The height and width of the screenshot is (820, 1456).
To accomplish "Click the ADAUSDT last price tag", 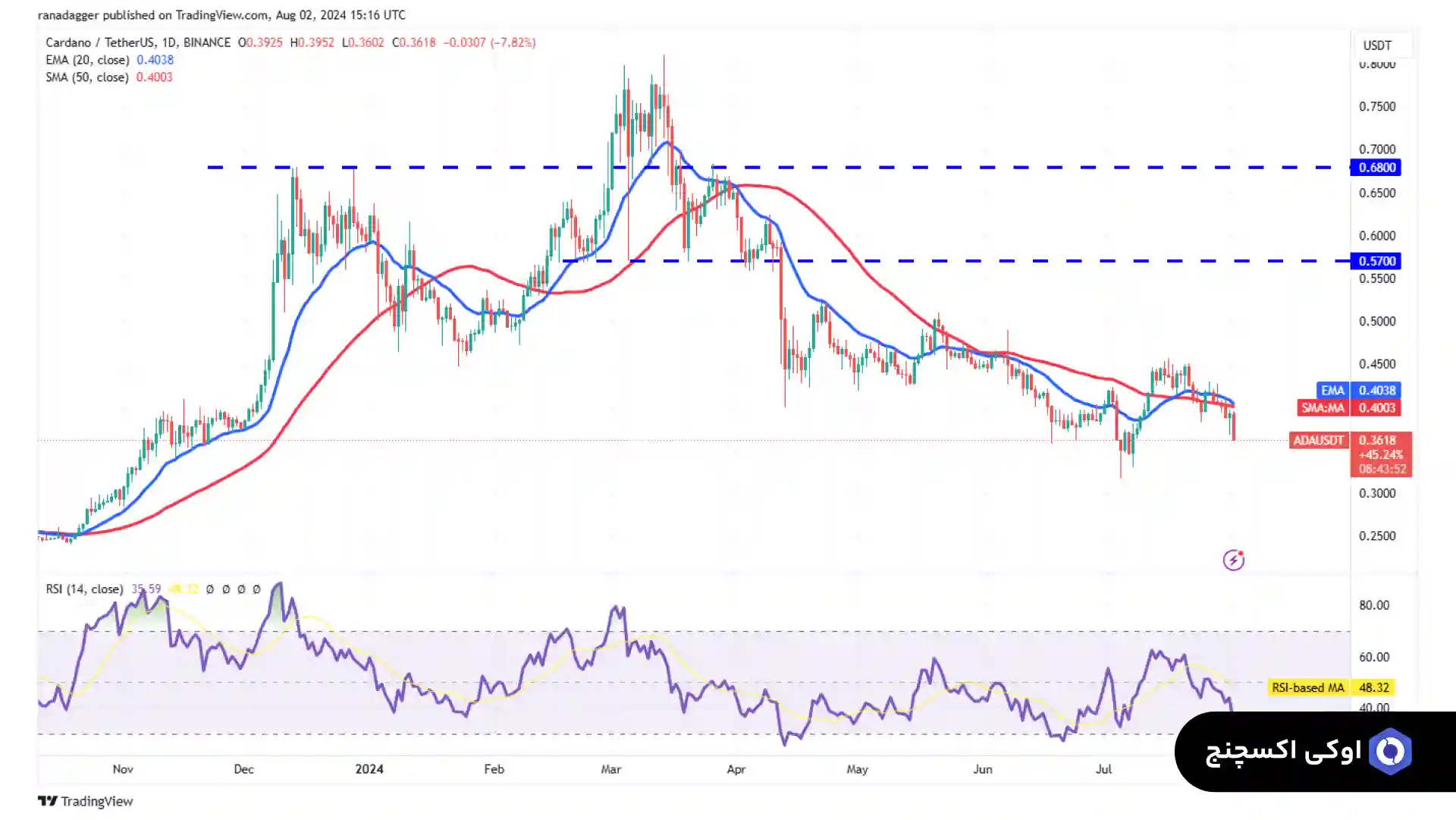I will coord(1351,440).
